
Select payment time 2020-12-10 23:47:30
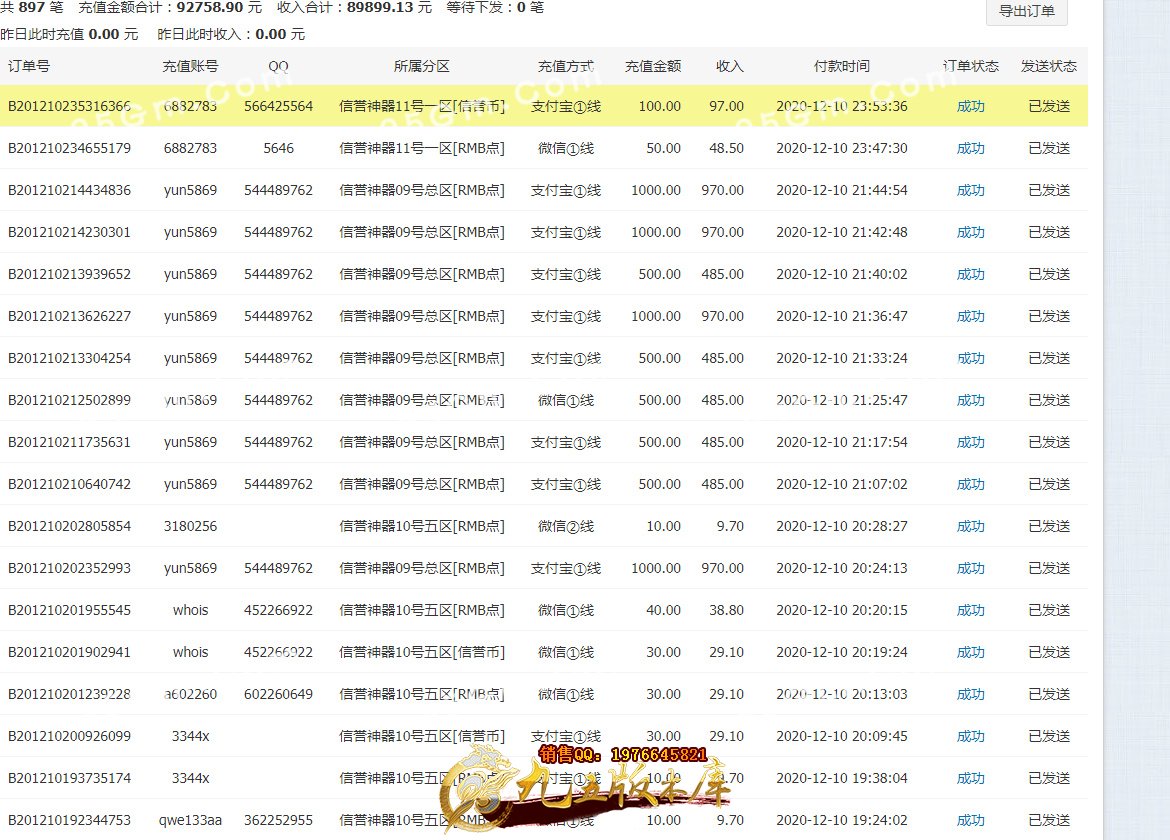[x=842, y=148]
